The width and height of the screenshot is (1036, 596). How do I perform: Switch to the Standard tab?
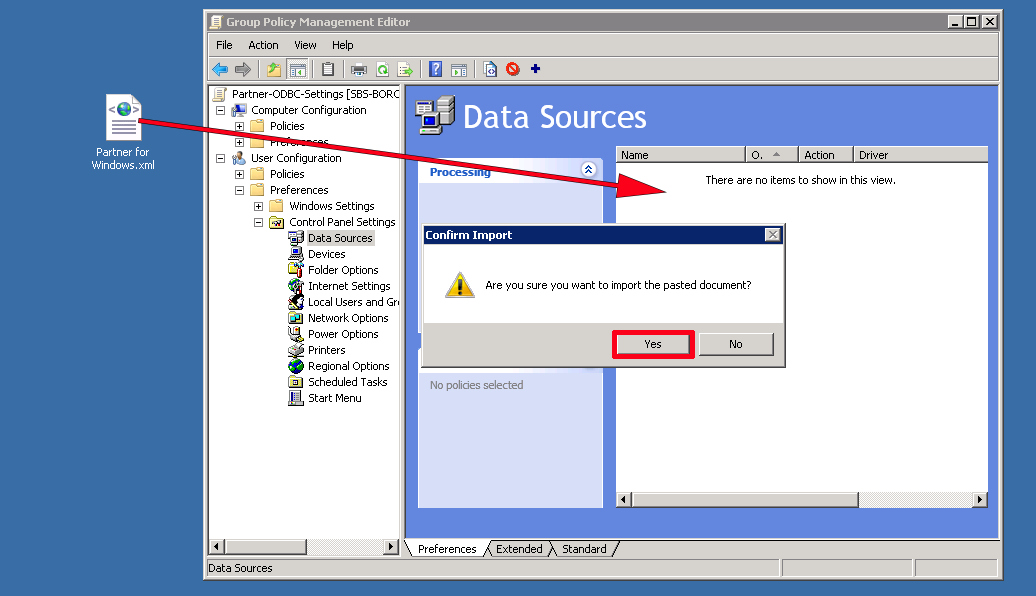pos(584,549)
